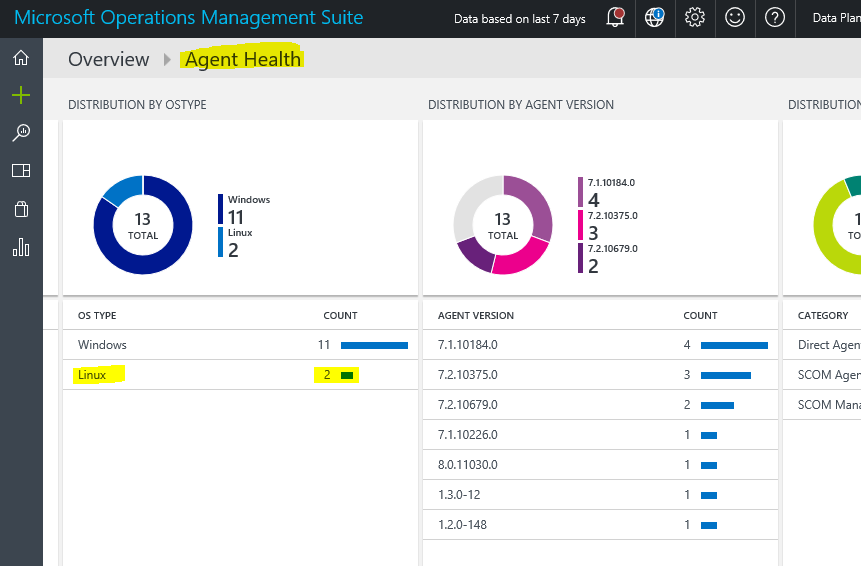The width and height of the screenshot is (861, 566).
Task: Open the Settings gear icon
Action: click(695, 18)
